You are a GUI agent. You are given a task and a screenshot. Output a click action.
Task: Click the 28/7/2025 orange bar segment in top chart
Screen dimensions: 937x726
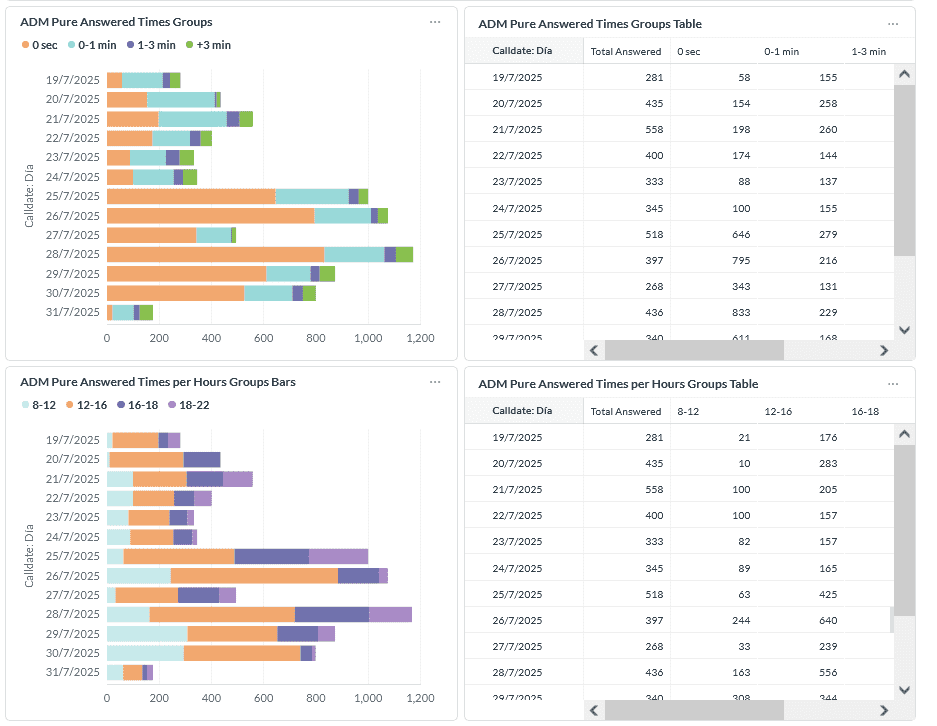point(215,255)
